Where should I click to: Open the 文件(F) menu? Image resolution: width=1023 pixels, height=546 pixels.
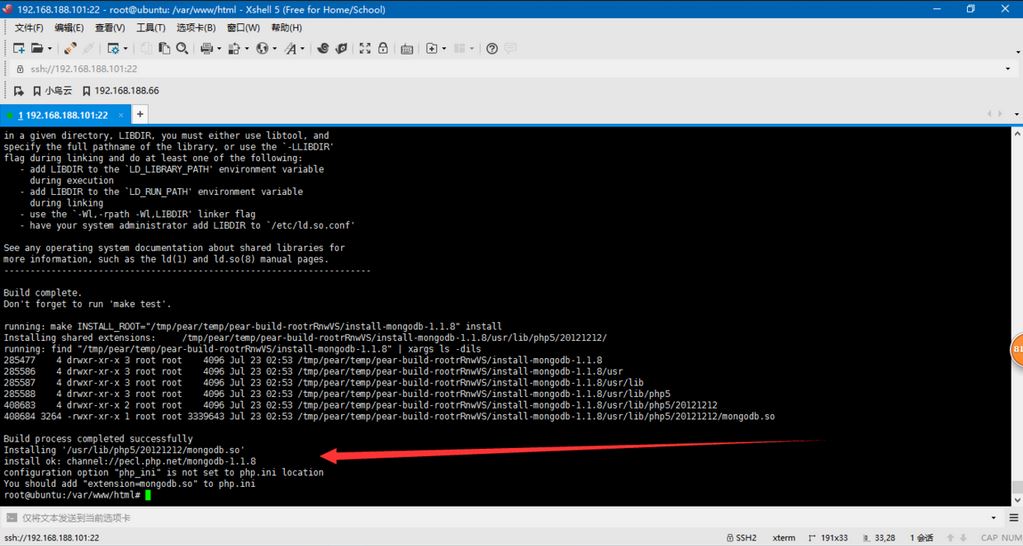[30, 28]
